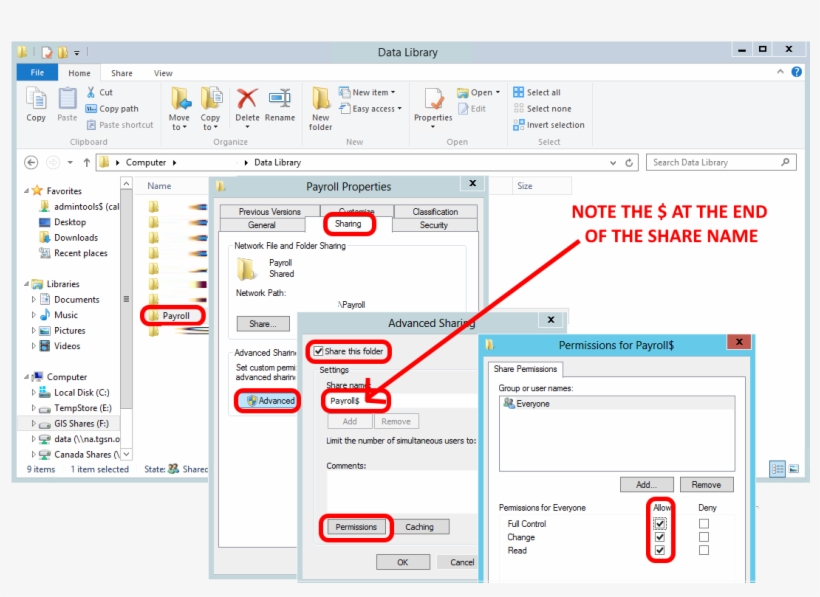Open the Move to tool
The width and height of the screenshot is (820, 597).
click(179, 103)
